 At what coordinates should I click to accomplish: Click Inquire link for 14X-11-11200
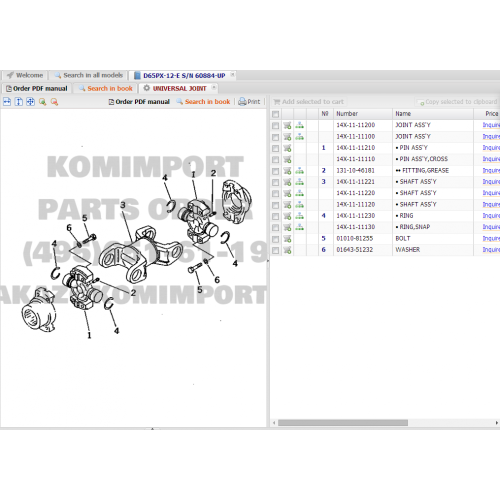tap(491, 125)
